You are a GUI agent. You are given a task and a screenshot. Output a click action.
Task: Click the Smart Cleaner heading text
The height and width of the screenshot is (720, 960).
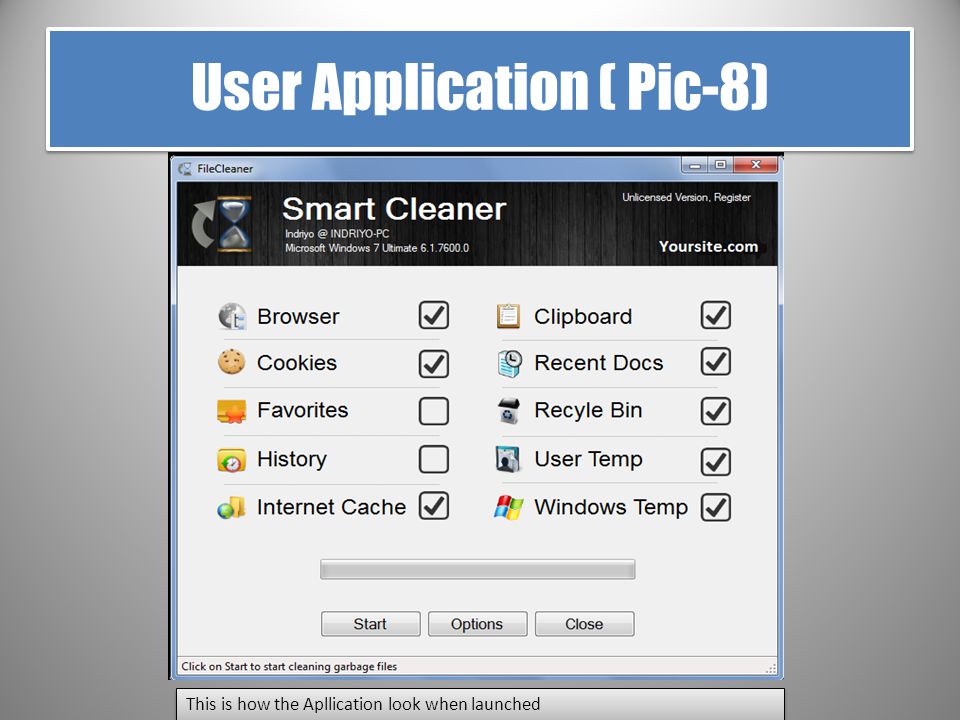[x=394, y=209]
